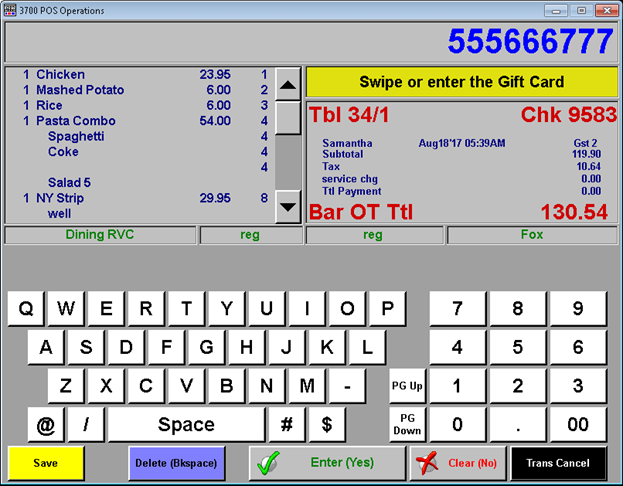Tap the number 7 keypad key
The image size is (623, 486).
(457, 309)
